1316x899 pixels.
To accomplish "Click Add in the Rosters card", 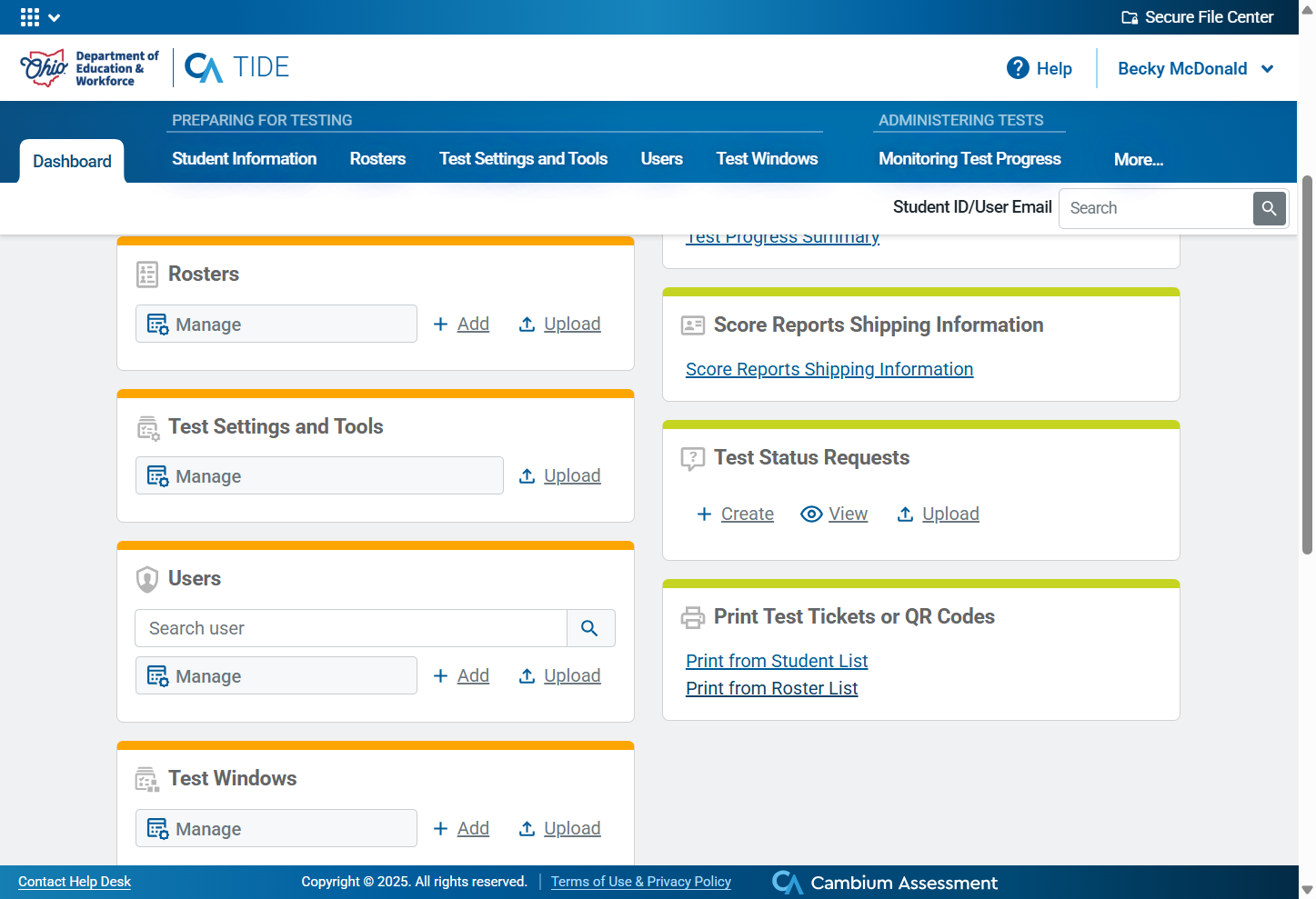I will coord(461,325).
